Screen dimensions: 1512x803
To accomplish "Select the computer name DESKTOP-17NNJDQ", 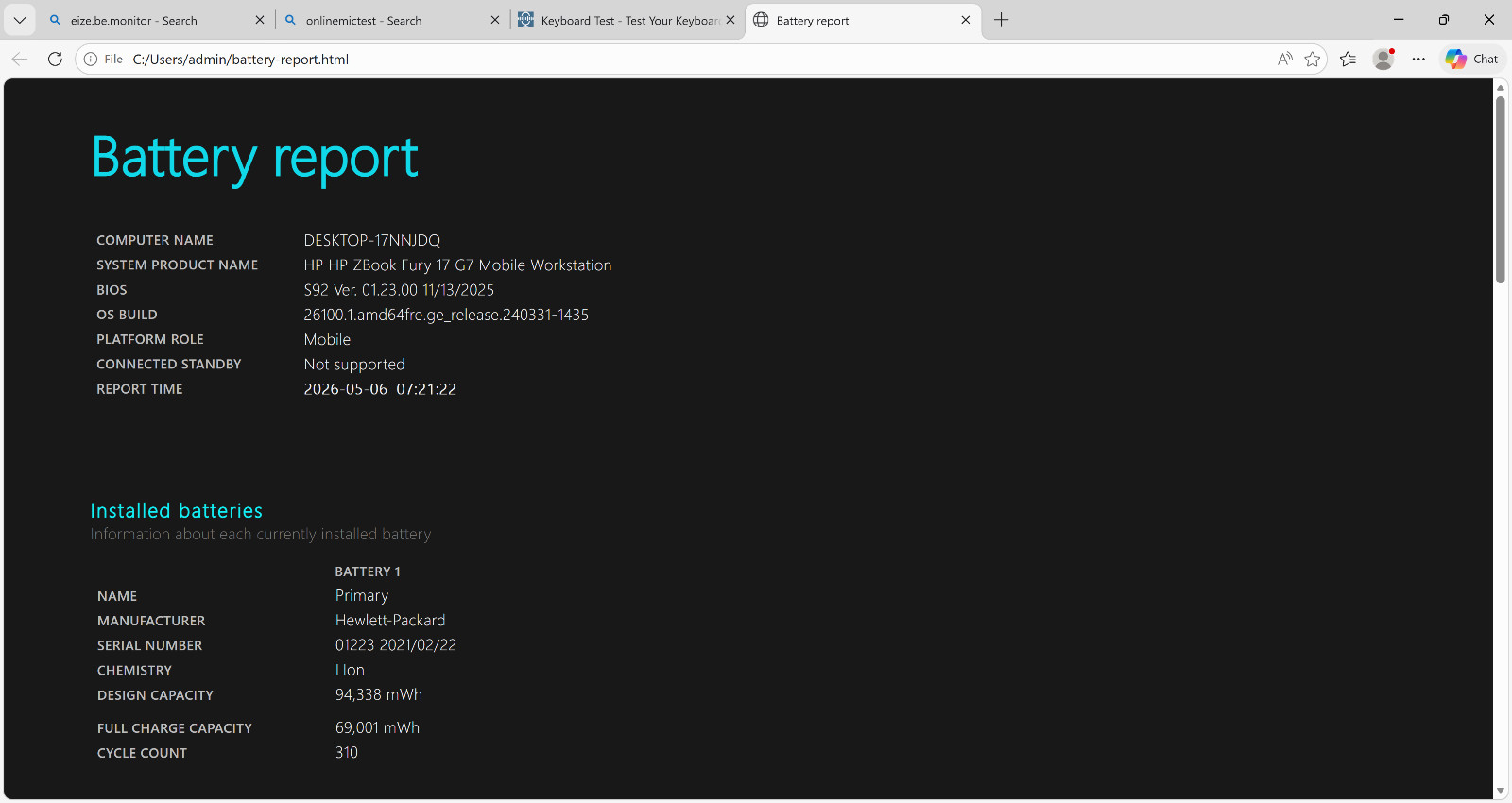I will [x=372, y=240].
